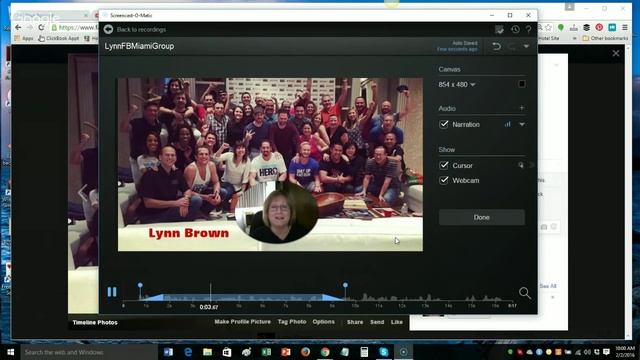Open Skype from the taskbar
The height and width of the screenshot is (360, 640).
coord(384,352)
